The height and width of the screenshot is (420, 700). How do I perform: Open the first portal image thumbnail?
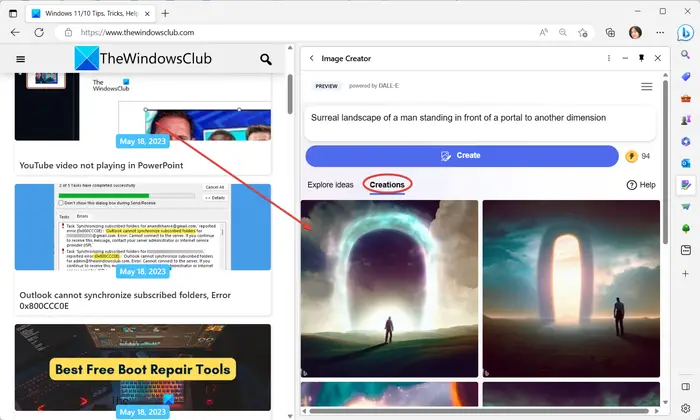(389, 288)
